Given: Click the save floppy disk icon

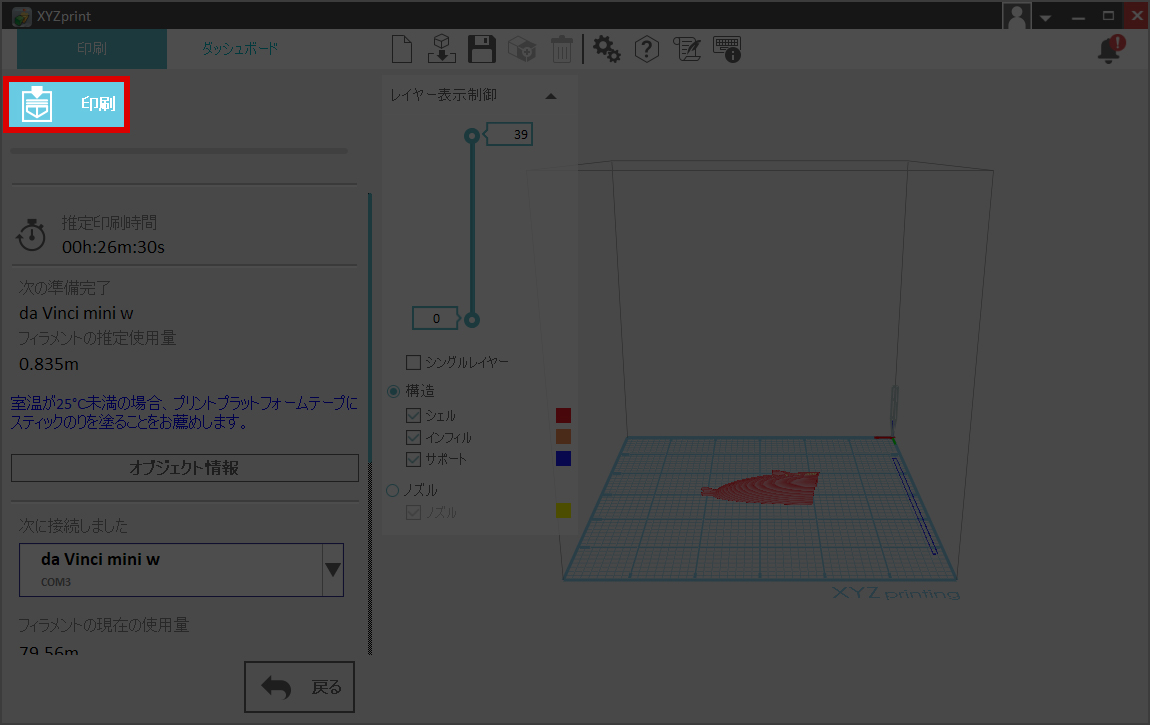Looking at the screenshot, I should tap(482, 49).
